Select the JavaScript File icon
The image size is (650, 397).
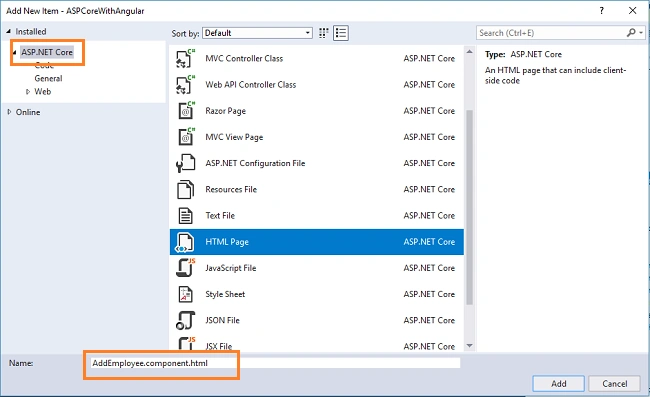(x=185, y=268)
